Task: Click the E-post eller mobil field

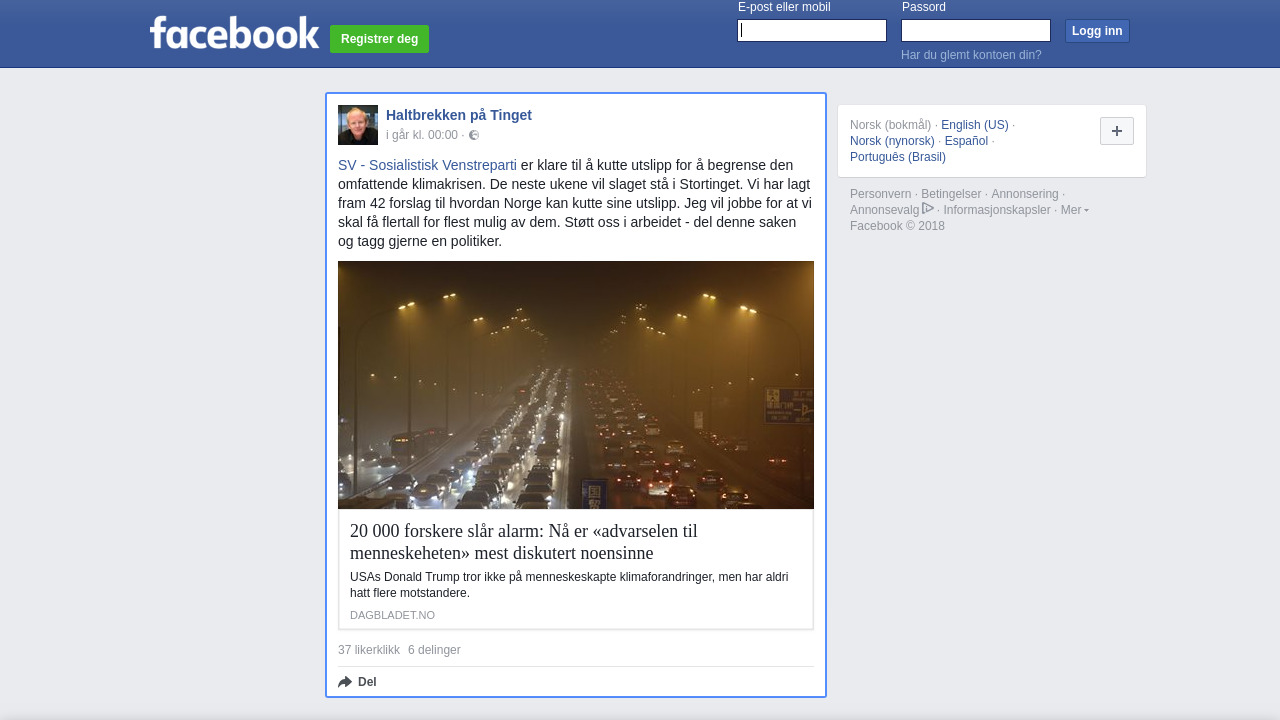Action: click(811, 31)
